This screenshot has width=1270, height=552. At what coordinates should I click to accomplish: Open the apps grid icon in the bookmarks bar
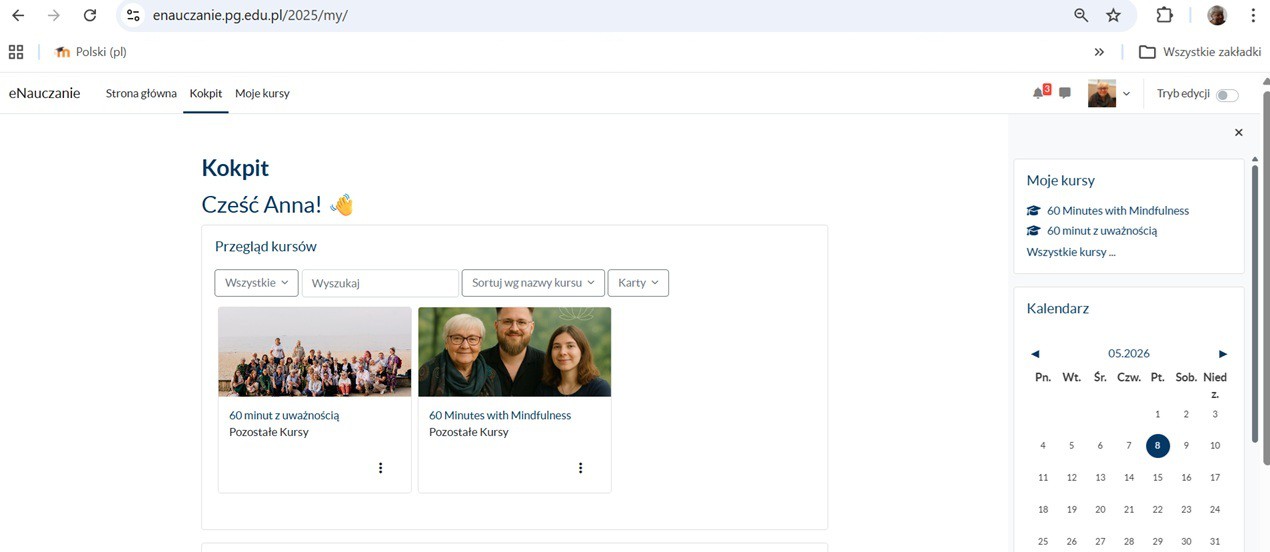(x=16, y=52)
